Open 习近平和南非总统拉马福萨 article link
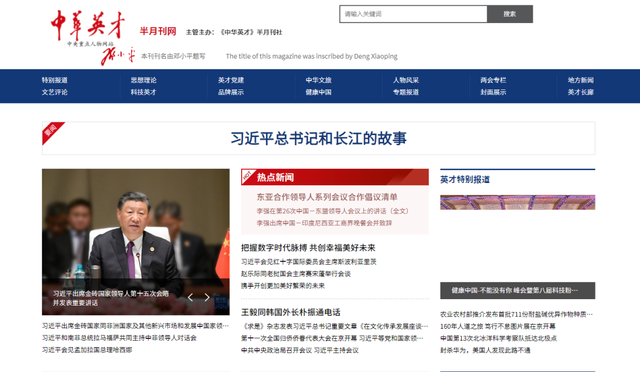Image resolution: width=640 pixels, height=372 pixels. [119, 338]
